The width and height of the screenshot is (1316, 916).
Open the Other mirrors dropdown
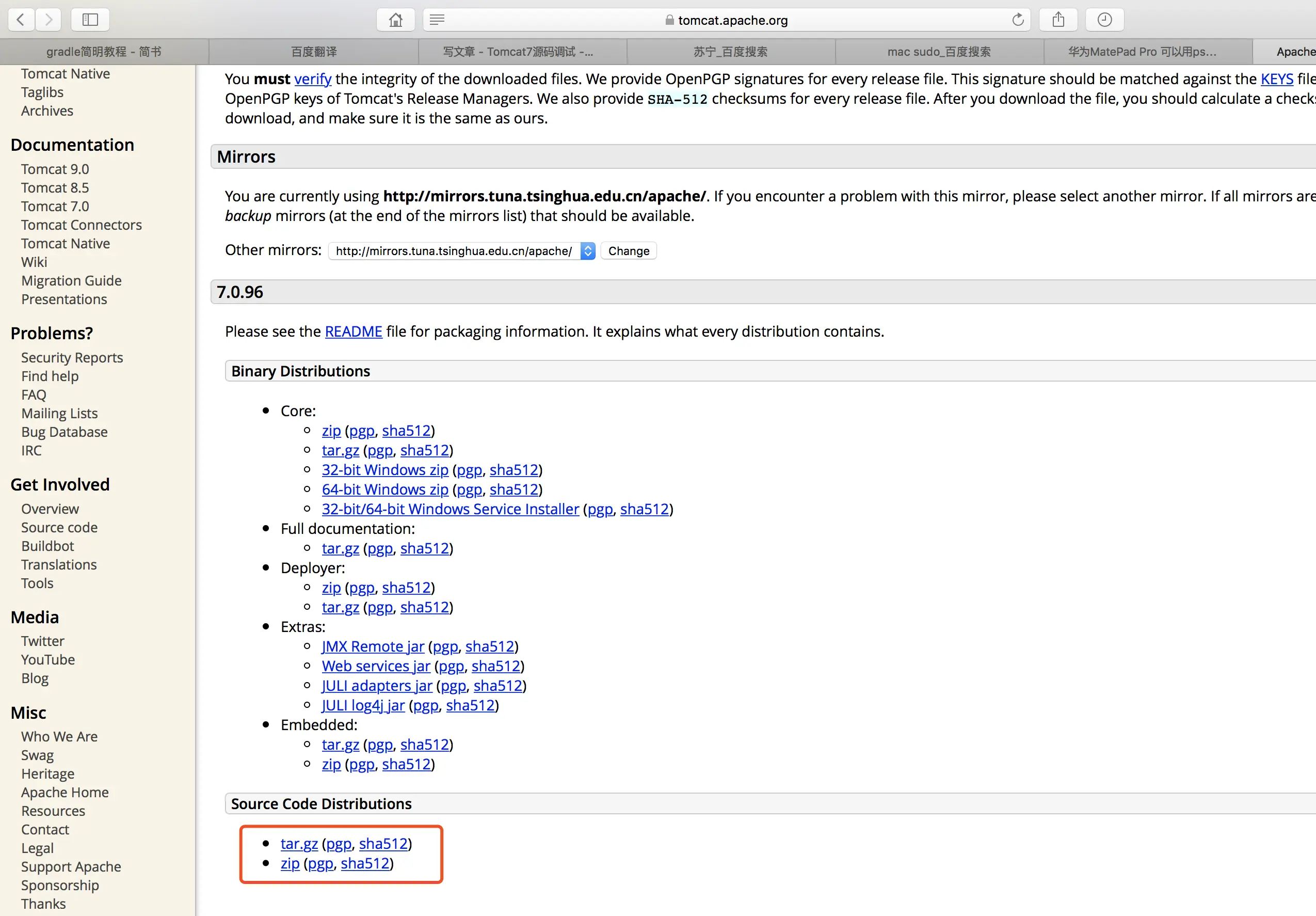tap(461, 250)
